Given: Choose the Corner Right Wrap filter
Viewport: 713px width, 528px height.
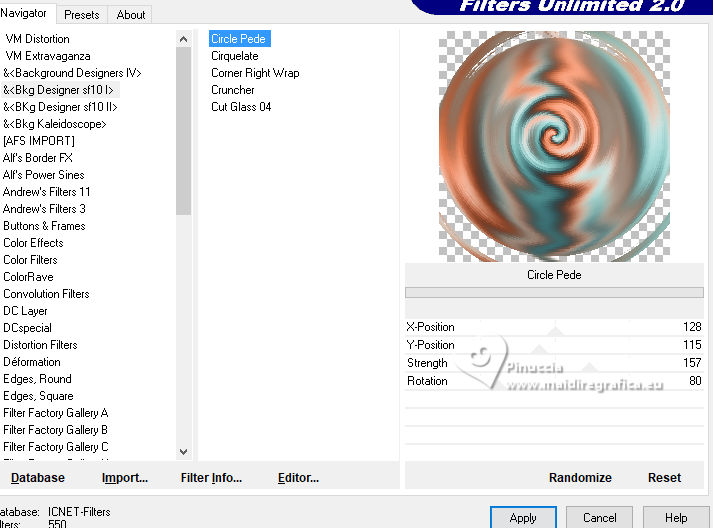Looking at the screenshot, I should [255, 73].
